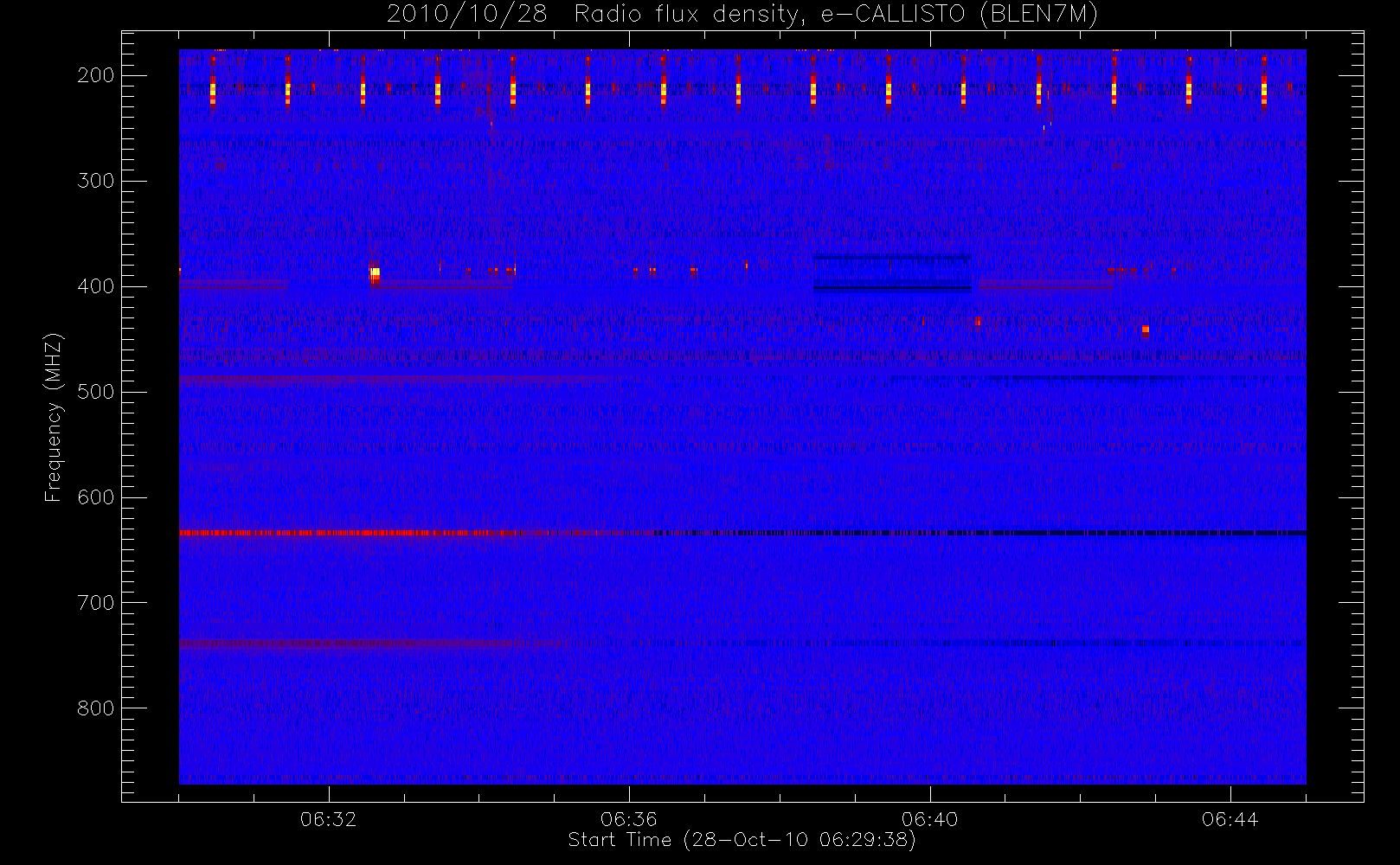Click the 06:32 time tick label
Image resolution: width=1400 pixels, height=865 pixels.
pos(329,819)
